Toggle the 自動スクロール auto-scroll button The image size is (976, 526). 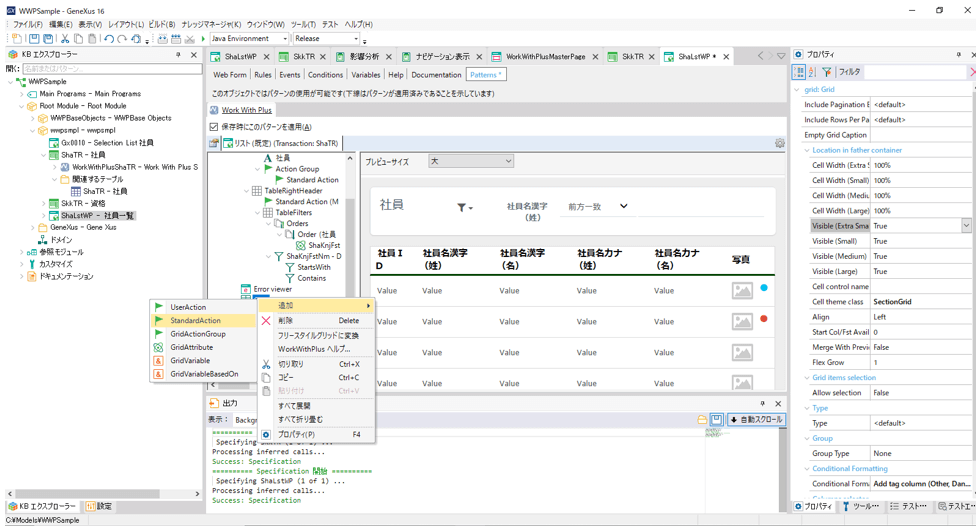(756, 420)
